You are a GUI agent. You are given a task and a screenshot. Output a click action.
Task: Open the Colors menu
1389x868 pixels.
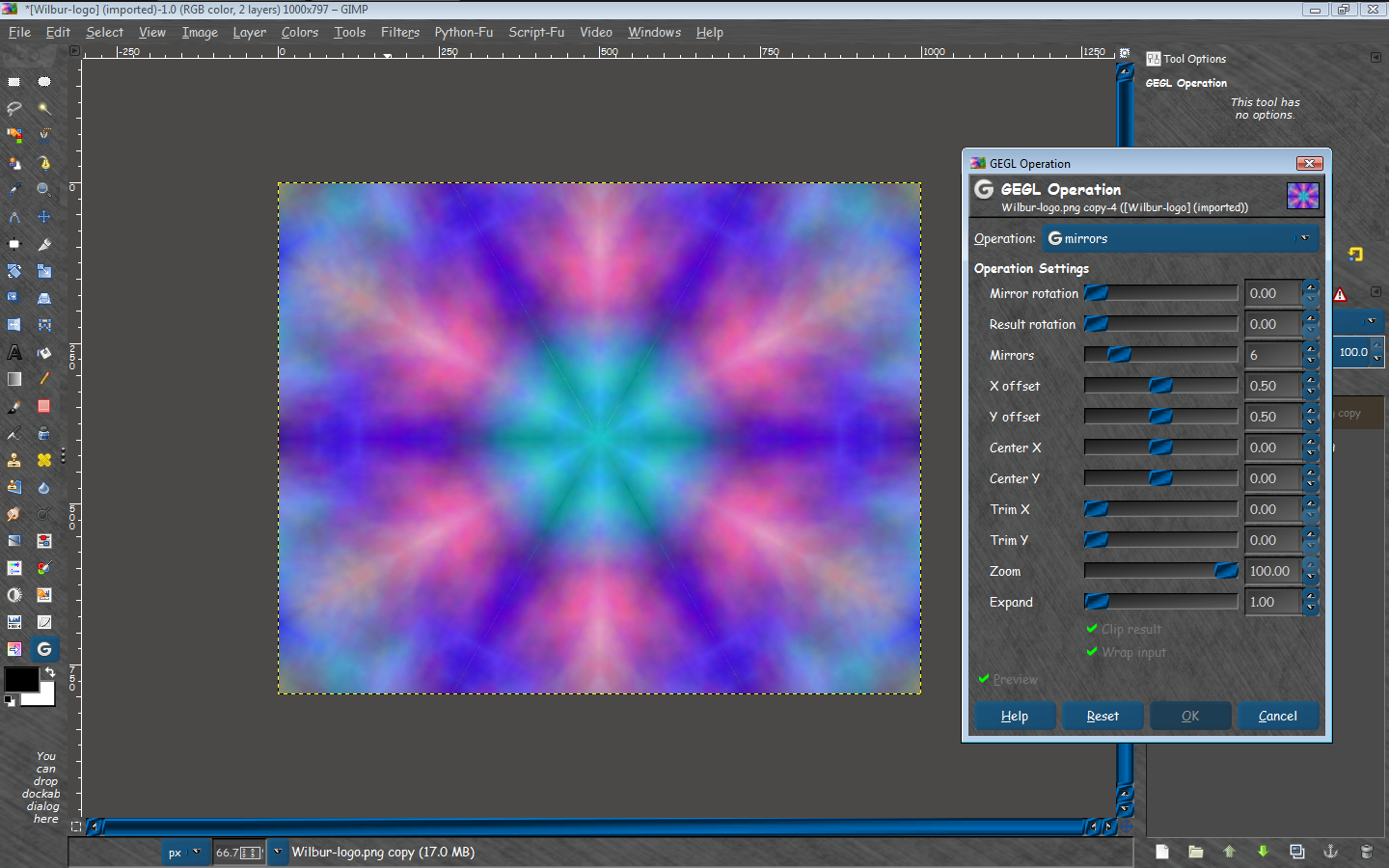click(300, 32)
